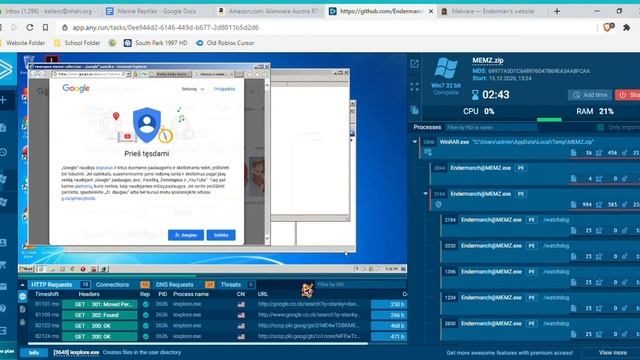Click the right blue Sutinku button
Image resolution: width=640 pixels, height=360 pixels.
click(221, 235)
